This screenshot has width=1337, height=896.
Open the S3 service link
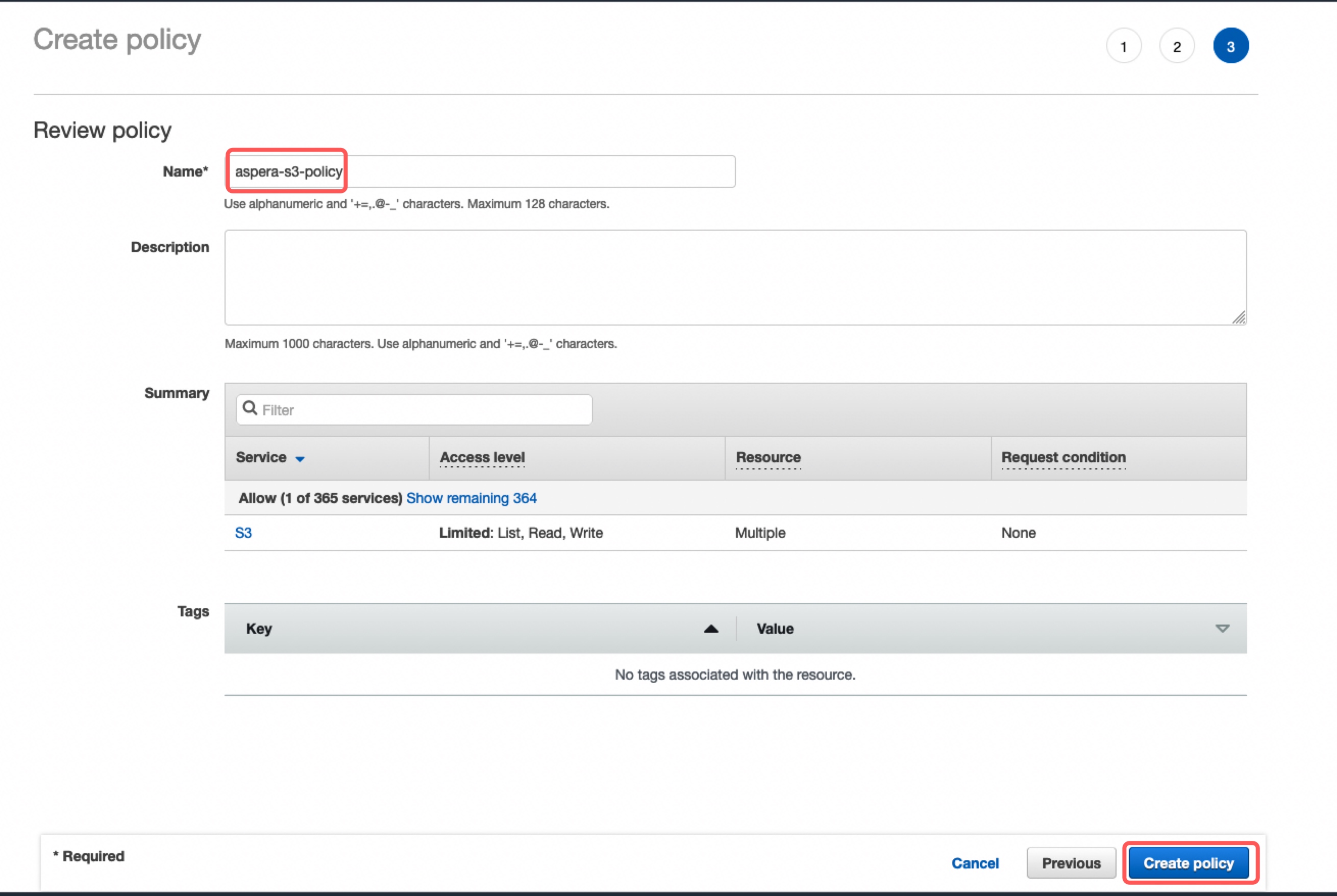click(243, 533)
